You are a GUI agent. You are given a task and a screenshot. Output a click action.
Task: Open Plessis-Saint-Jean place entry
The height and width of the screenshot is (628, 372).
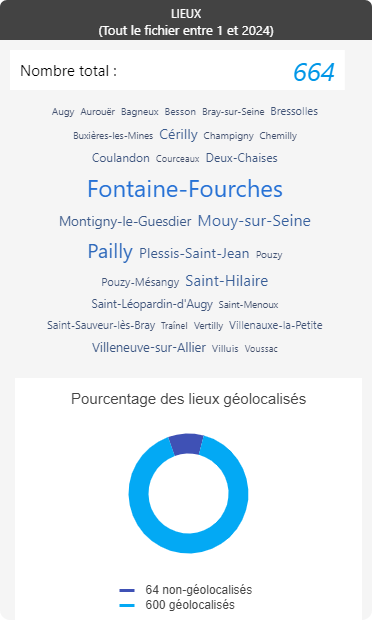[x=194, y=254]
